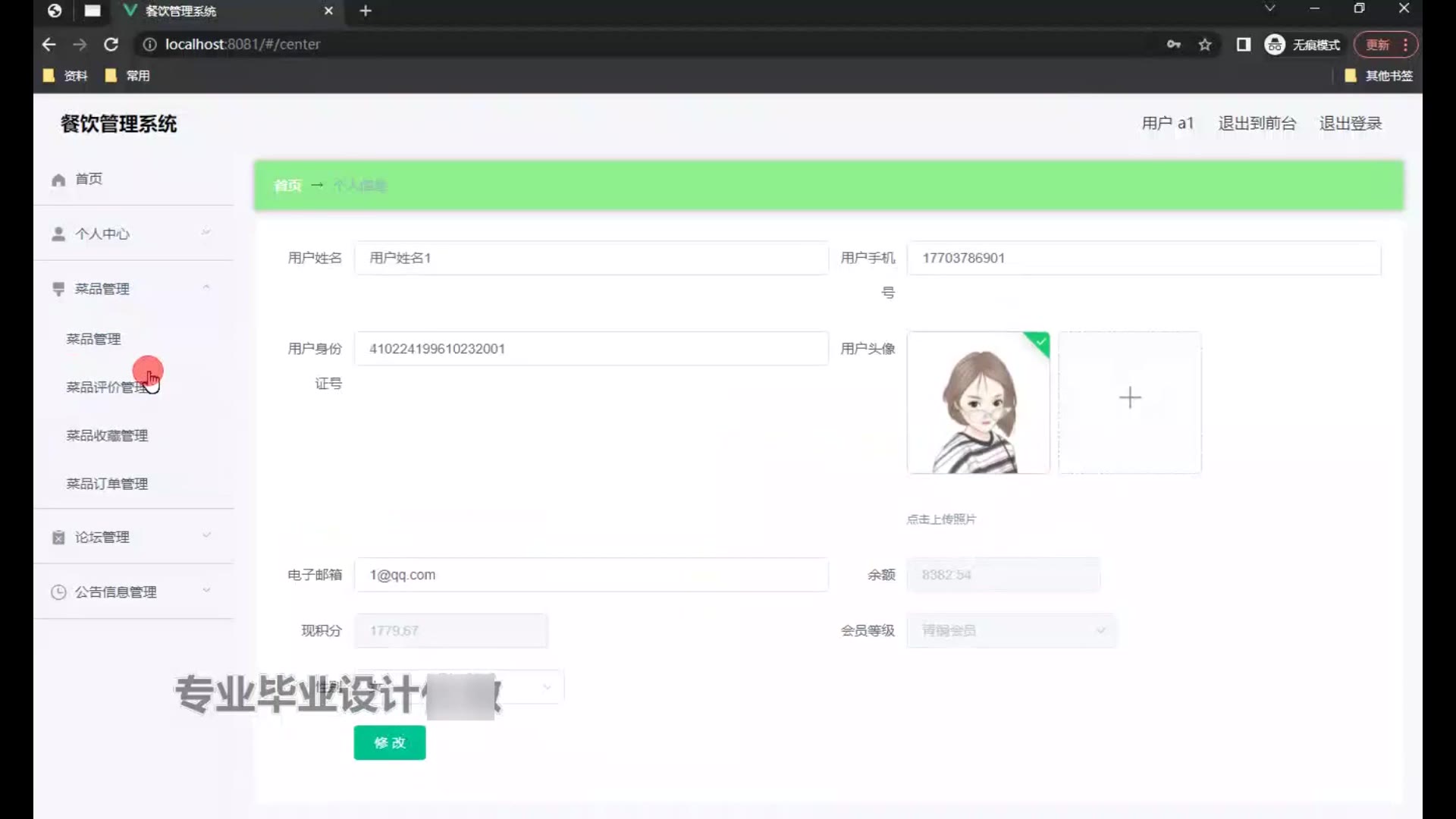Click the clock icon beside 公告信息管理

point(58,592)
